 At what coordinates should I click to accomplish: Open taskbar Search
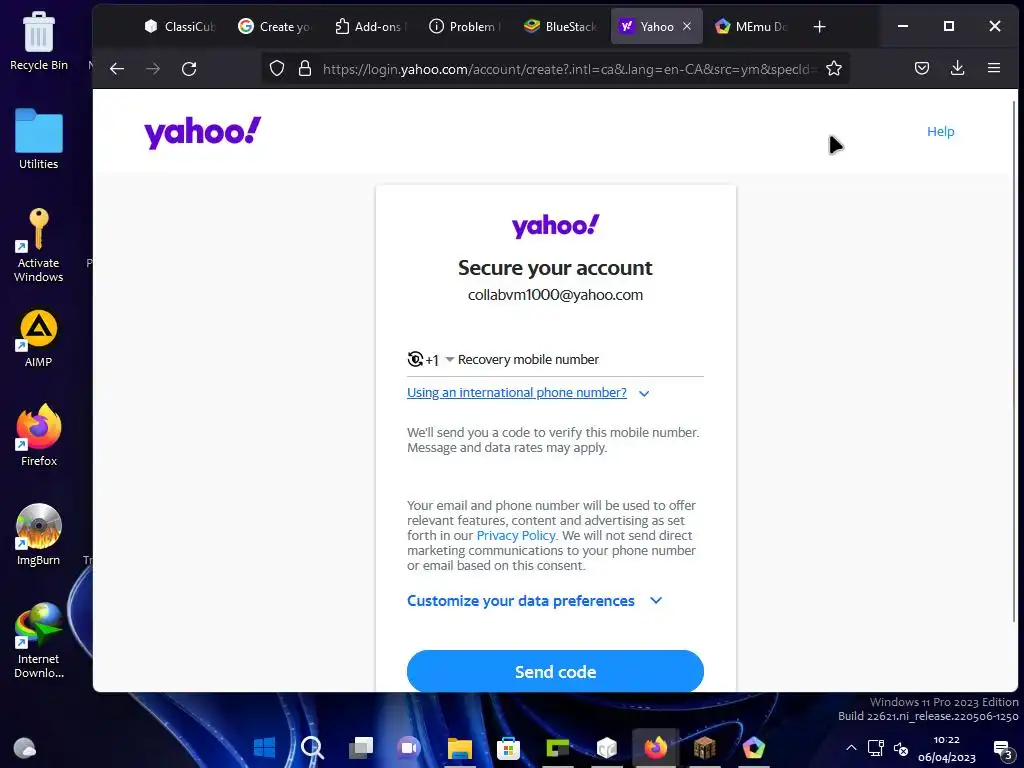click(x=312, y=748)
